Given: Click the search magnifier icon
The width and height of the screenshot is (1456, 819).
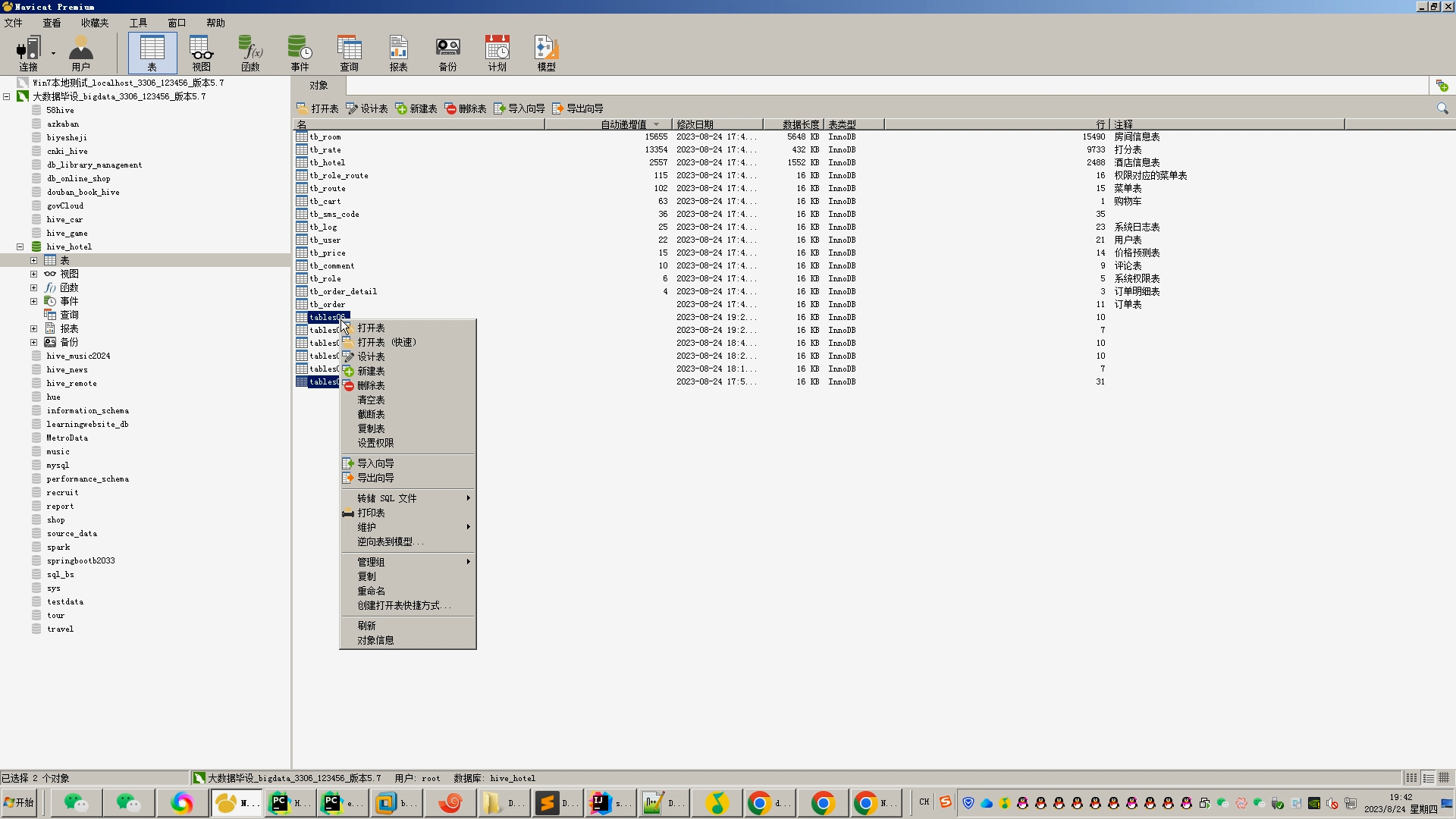Looking at the screenshot, I should click(1442, 108).
